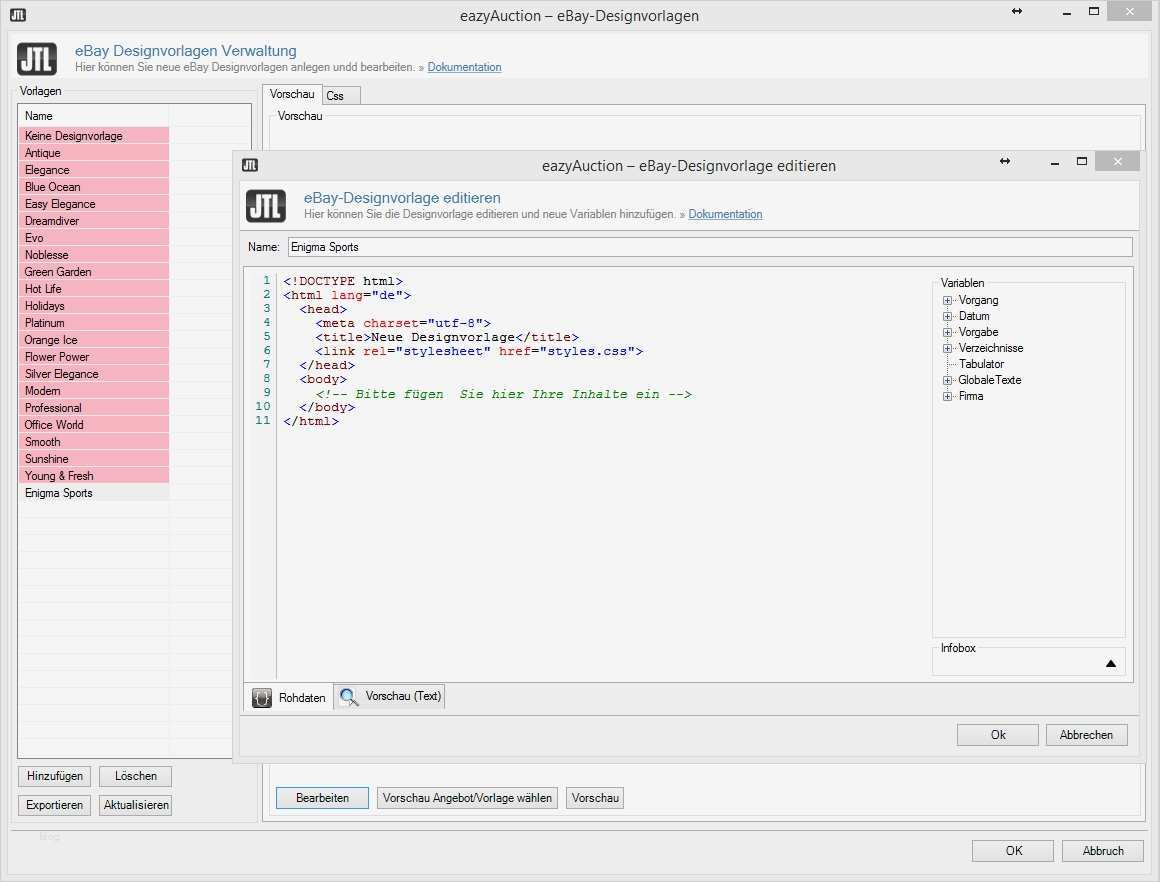Expand the Vorgabe variable tree node

[947, 333]
